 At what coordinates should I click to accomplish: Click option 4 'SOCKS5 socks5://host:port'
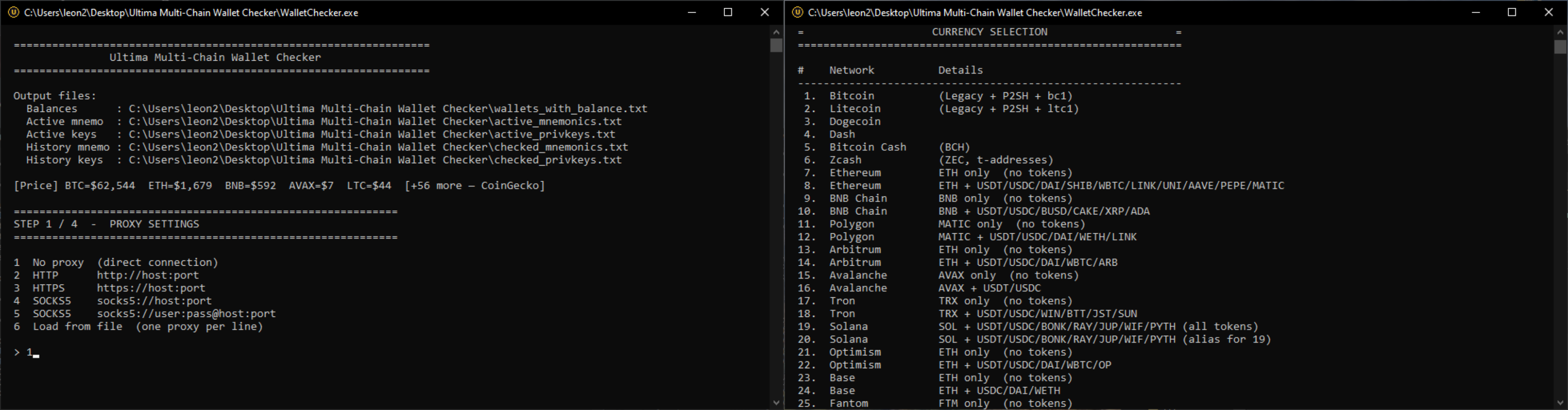(x=113, y=301)
